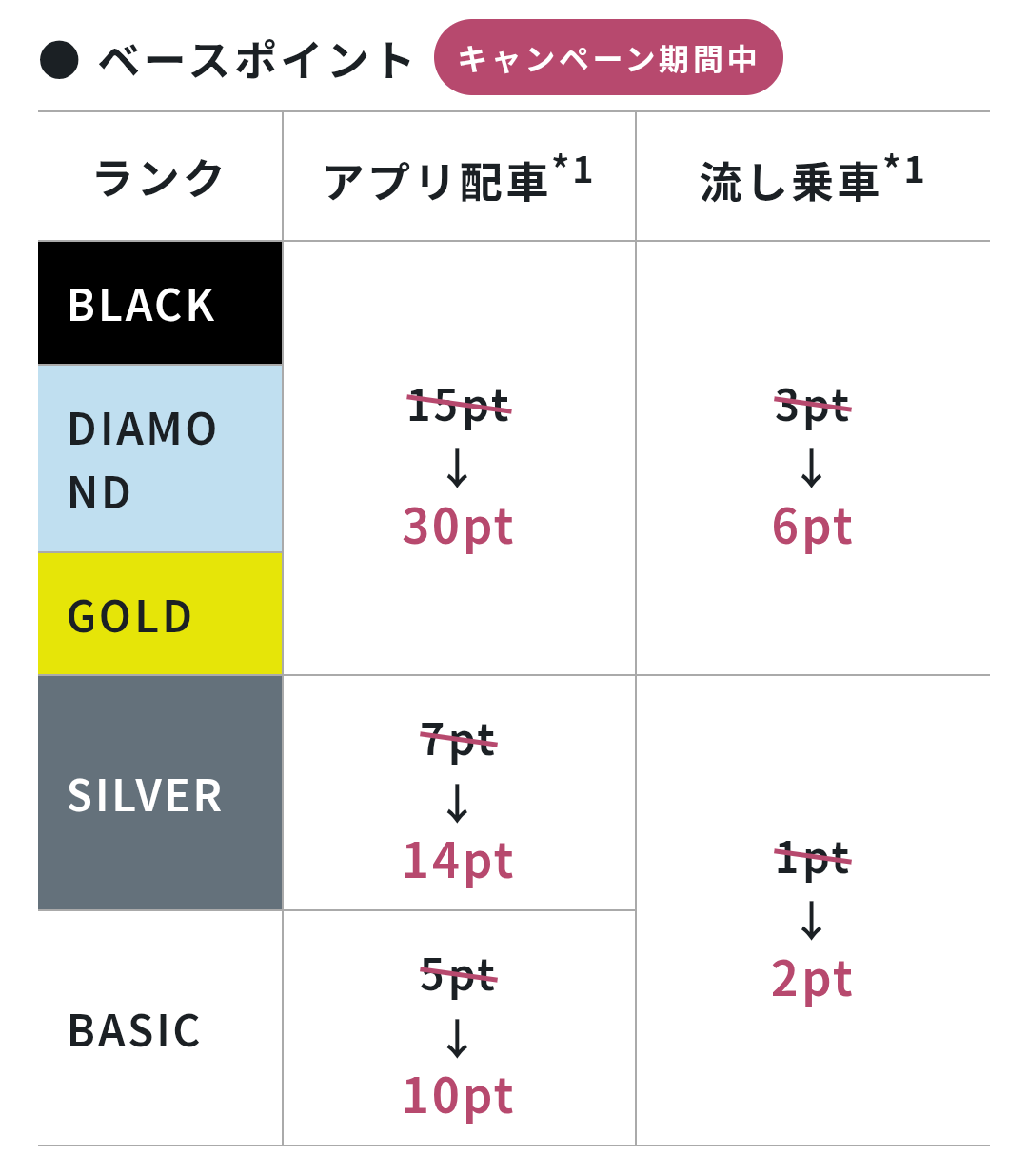Select the gray SILVER rank cell

[160, 794]
